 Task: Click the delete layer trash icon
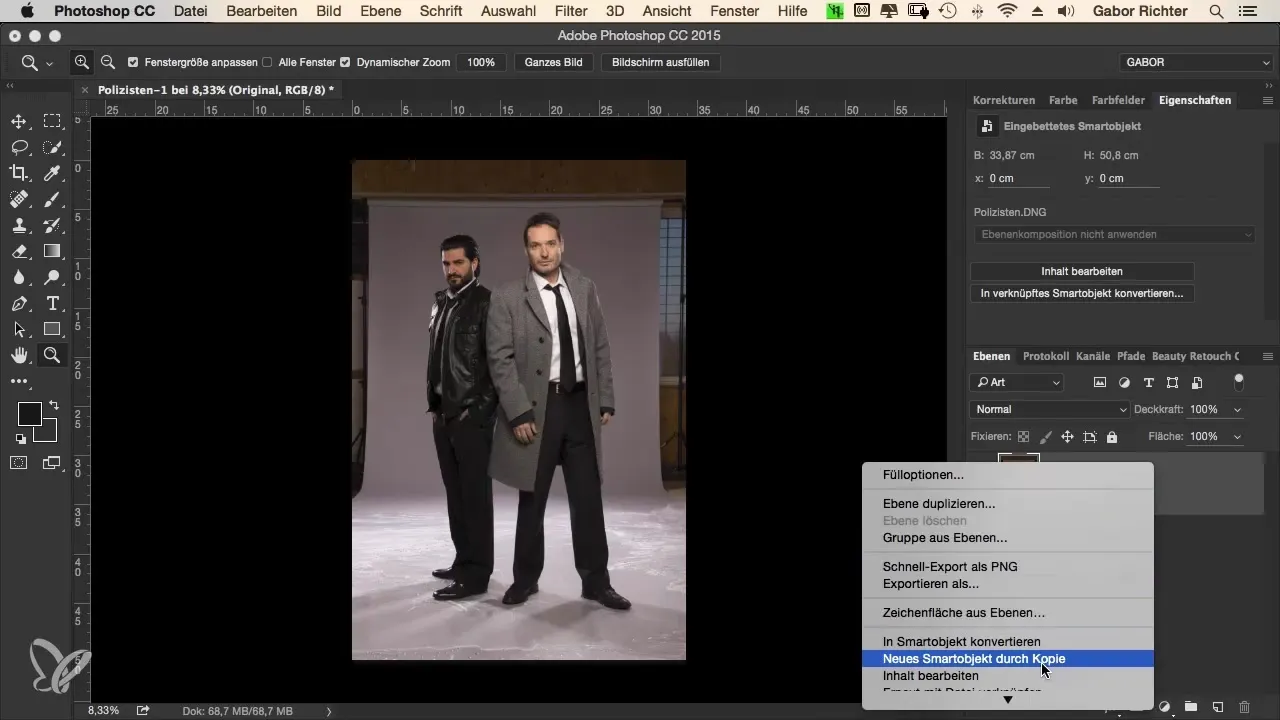click(1244, 706)
